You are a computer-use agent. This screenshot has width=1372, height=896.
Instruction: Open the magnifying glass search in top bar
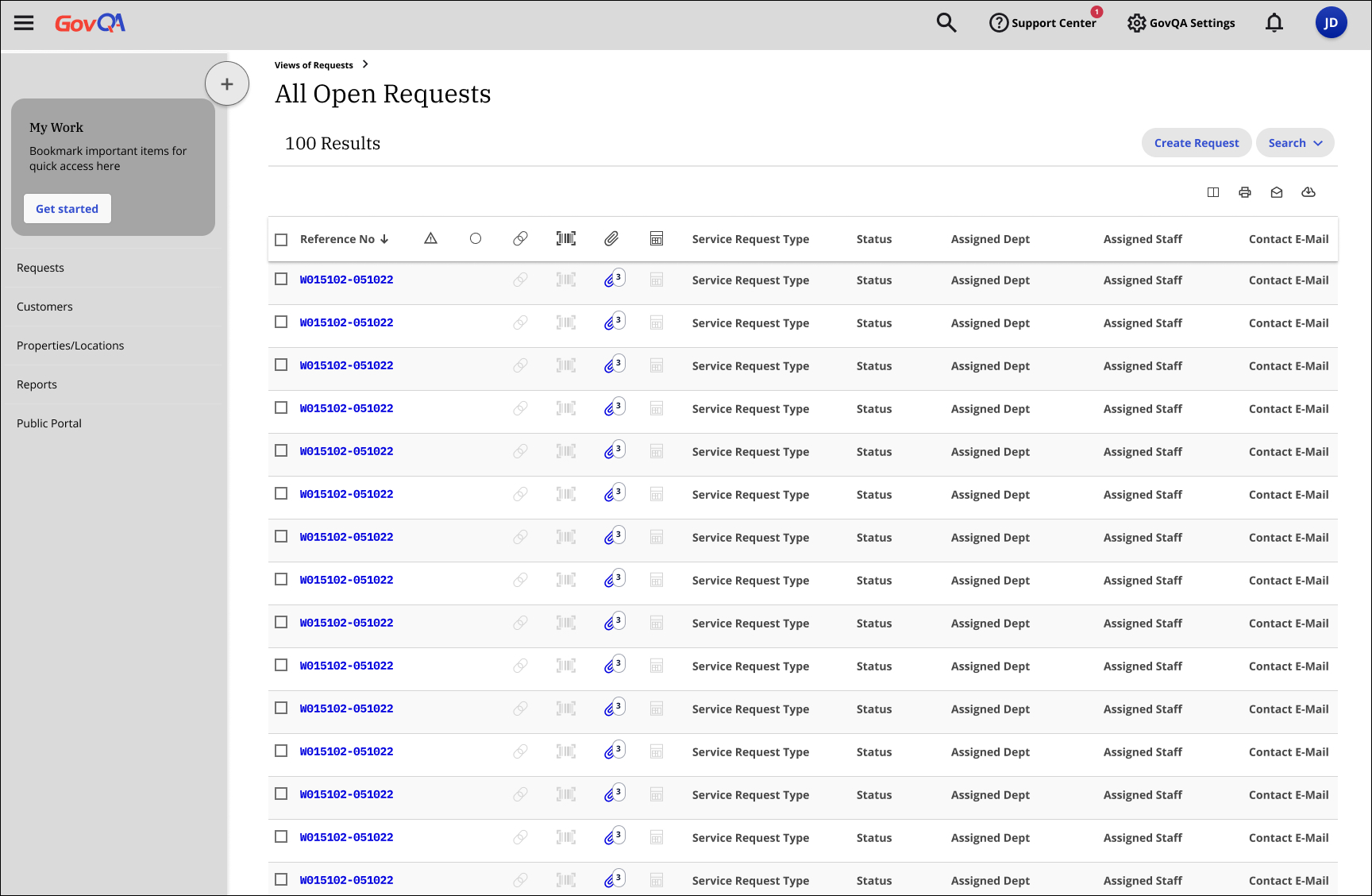946,23
